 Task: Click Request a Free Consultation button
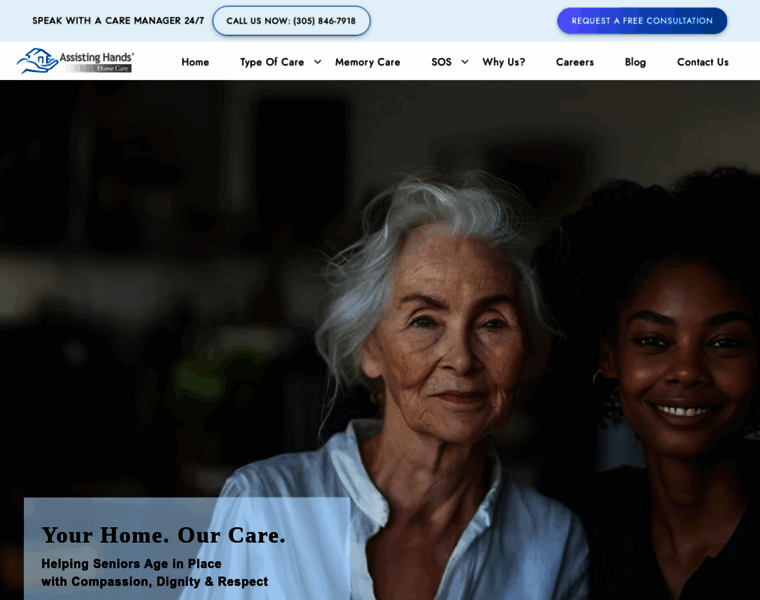(642, 21)
